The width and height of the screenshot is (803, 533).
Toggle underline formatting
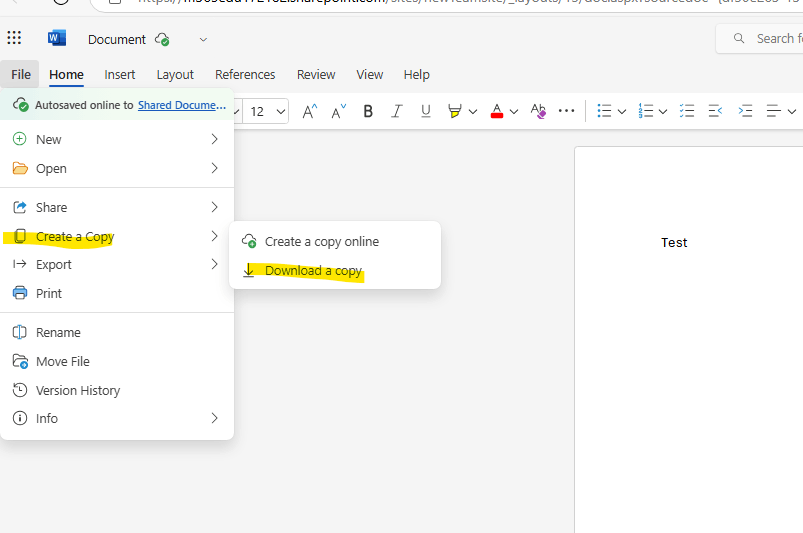[426, 111]
